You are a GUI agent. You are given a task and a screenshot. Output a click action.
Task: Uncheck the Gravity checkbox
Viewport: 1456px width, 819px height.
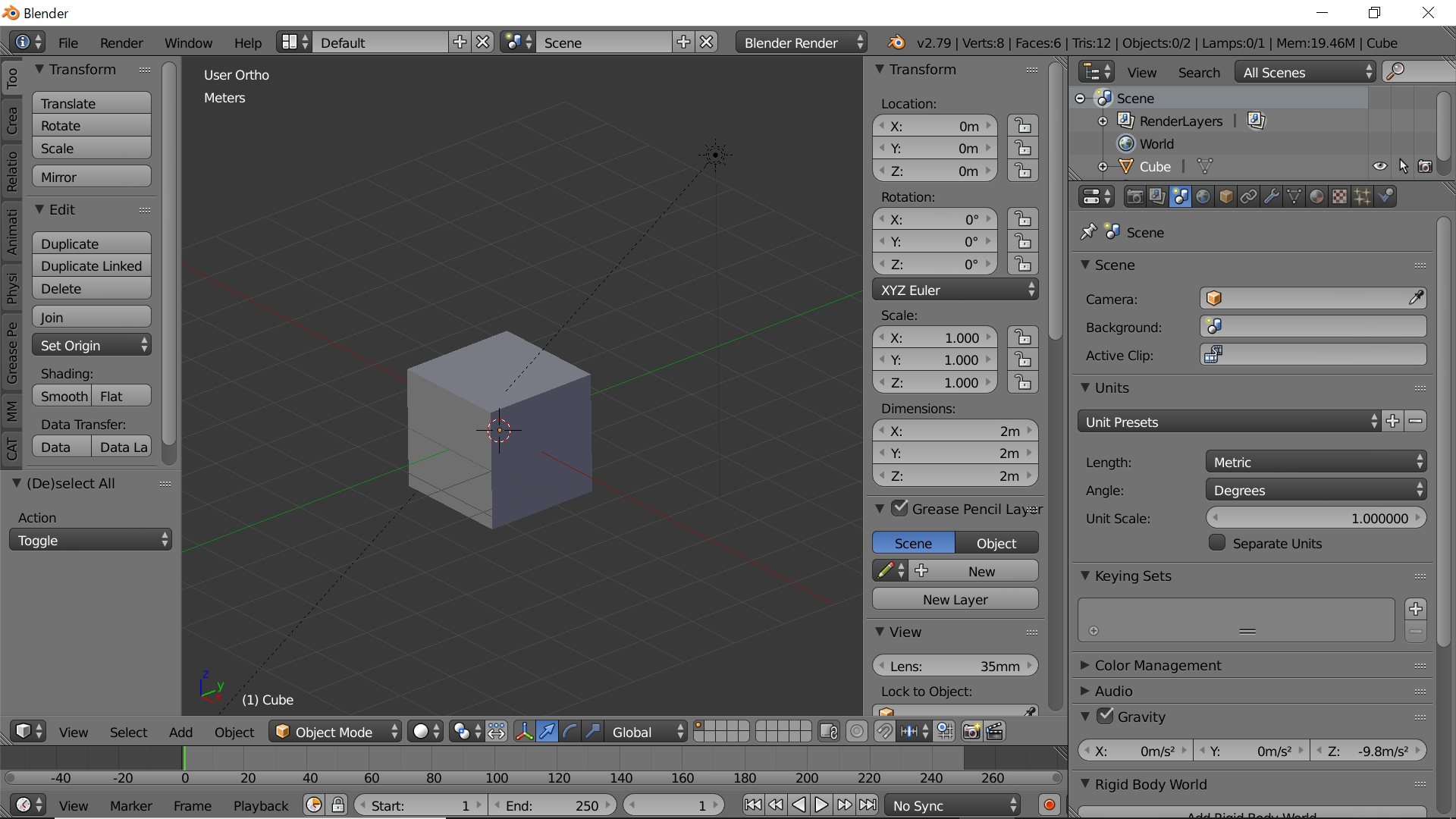point(1106,716)
